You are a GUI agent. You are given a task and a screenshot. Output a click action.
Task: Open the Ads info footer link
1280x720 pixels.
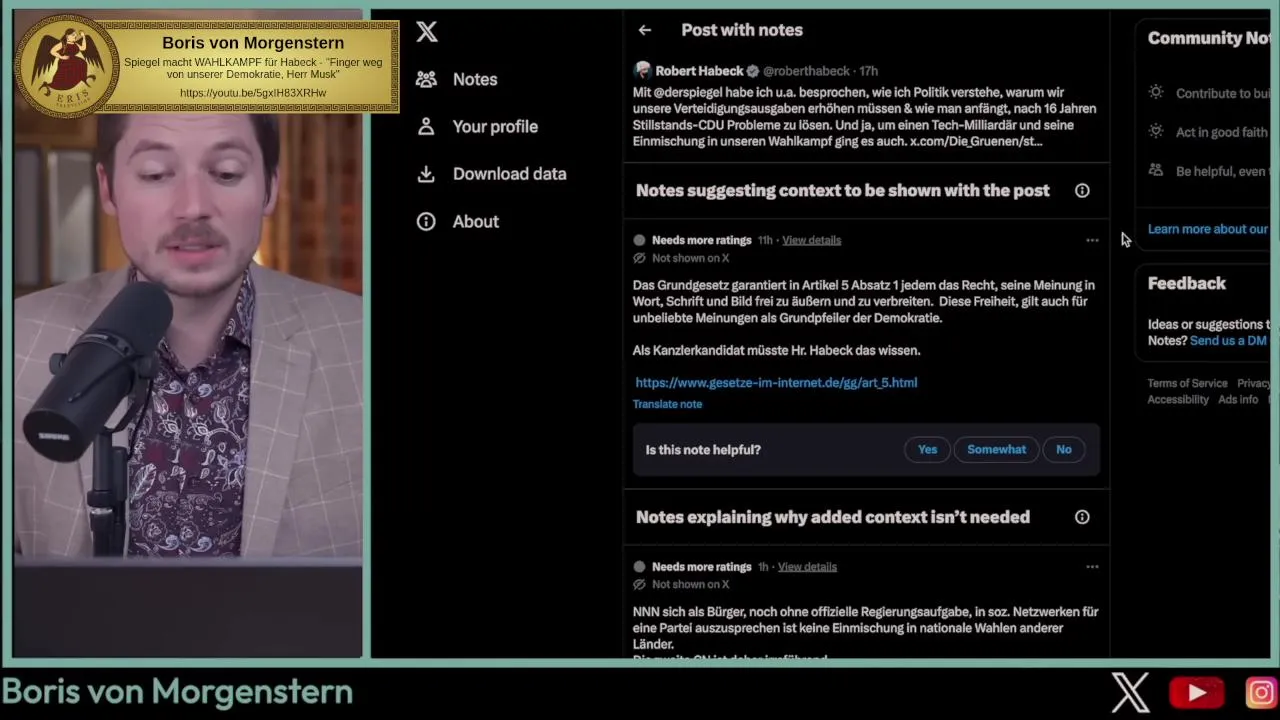pyautogui.click(x=1238, y=399)
